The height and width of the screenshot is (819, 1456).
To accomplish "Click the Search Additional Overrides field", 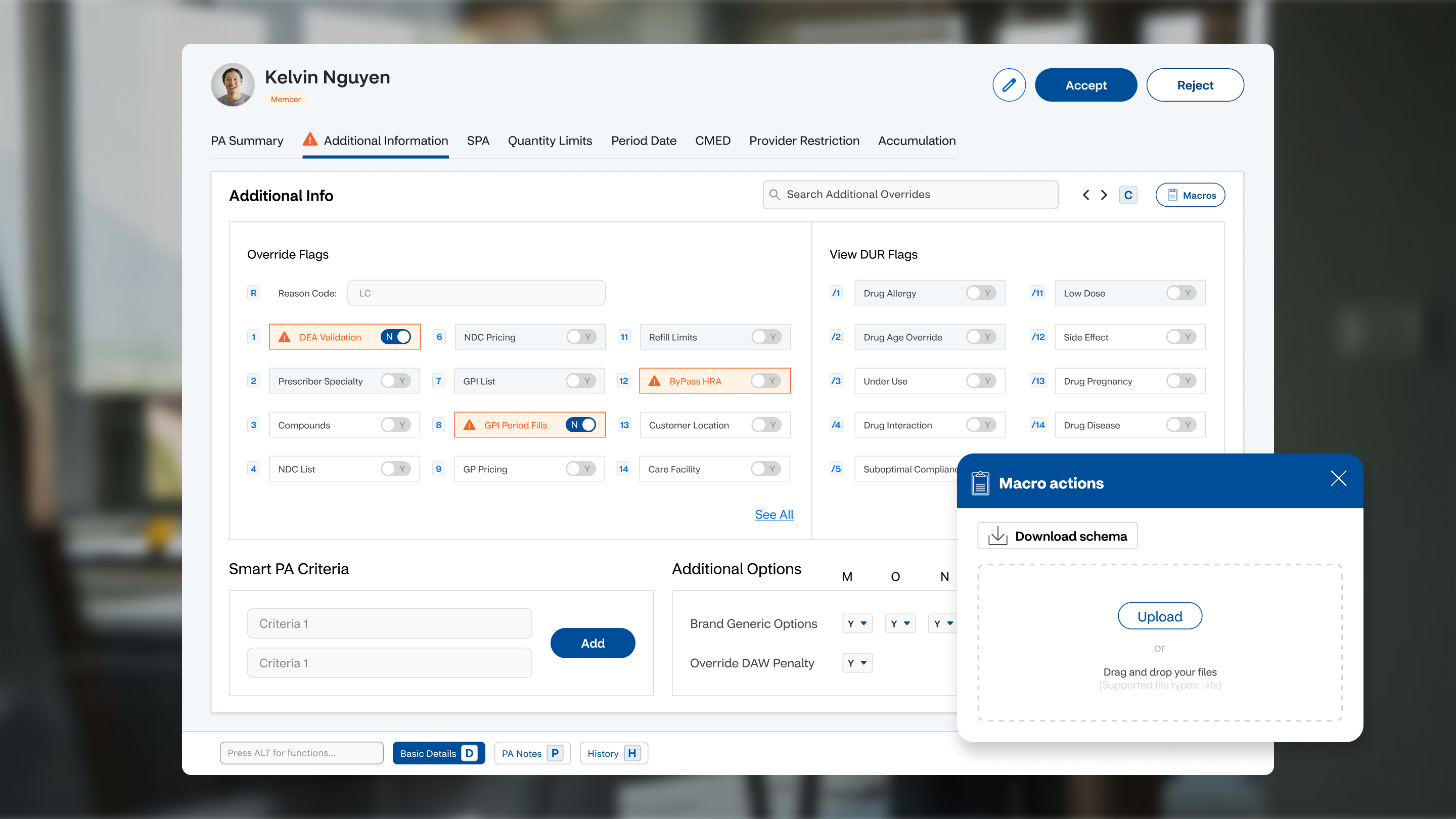I will 911,195.
